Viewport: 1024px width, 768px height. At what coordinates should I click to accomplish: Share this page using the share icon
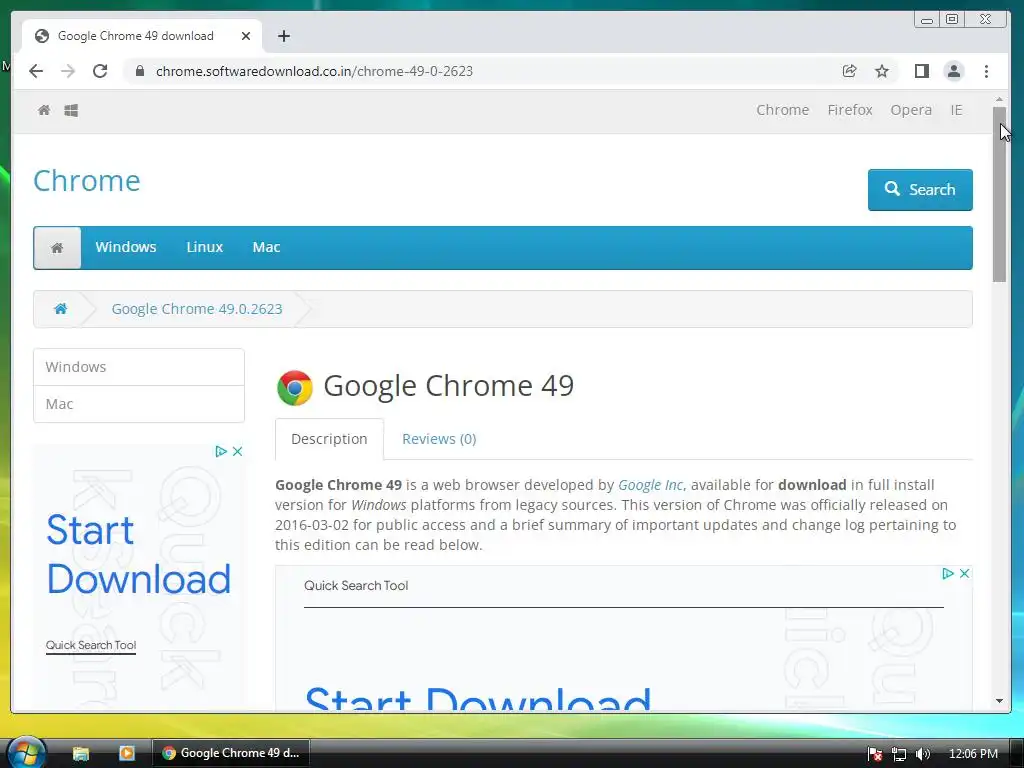point(849,71)
